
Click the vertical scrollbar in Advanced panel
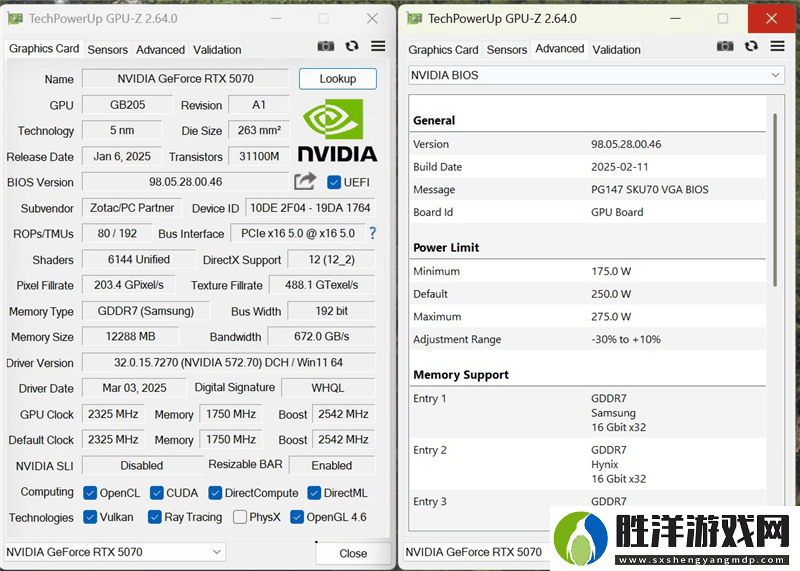[x=774, y=199]
